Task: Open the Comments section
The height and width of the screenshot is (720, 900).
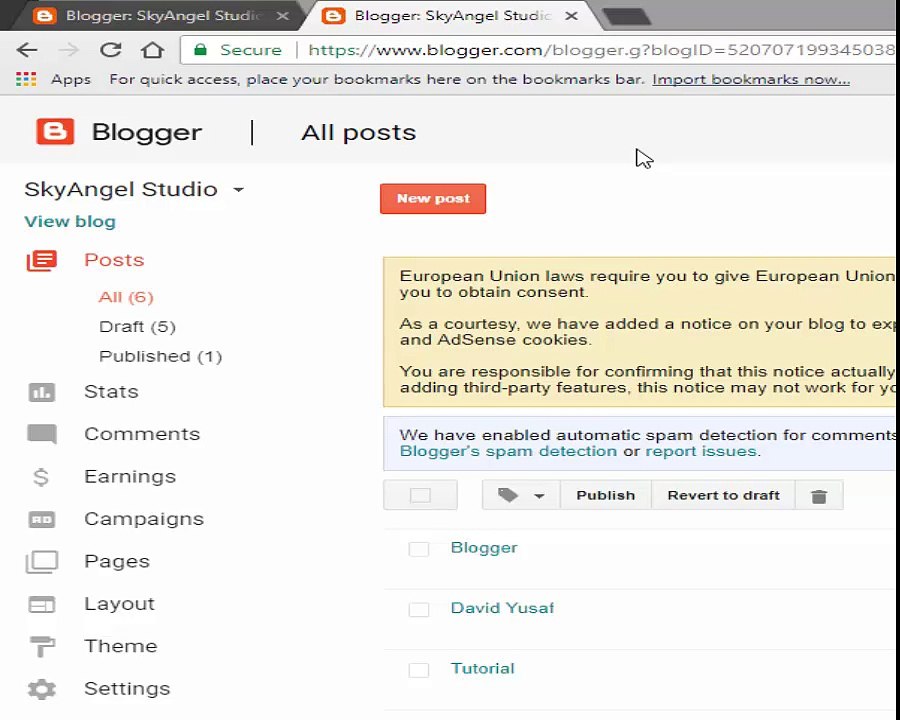Action: tap(142, 435)
